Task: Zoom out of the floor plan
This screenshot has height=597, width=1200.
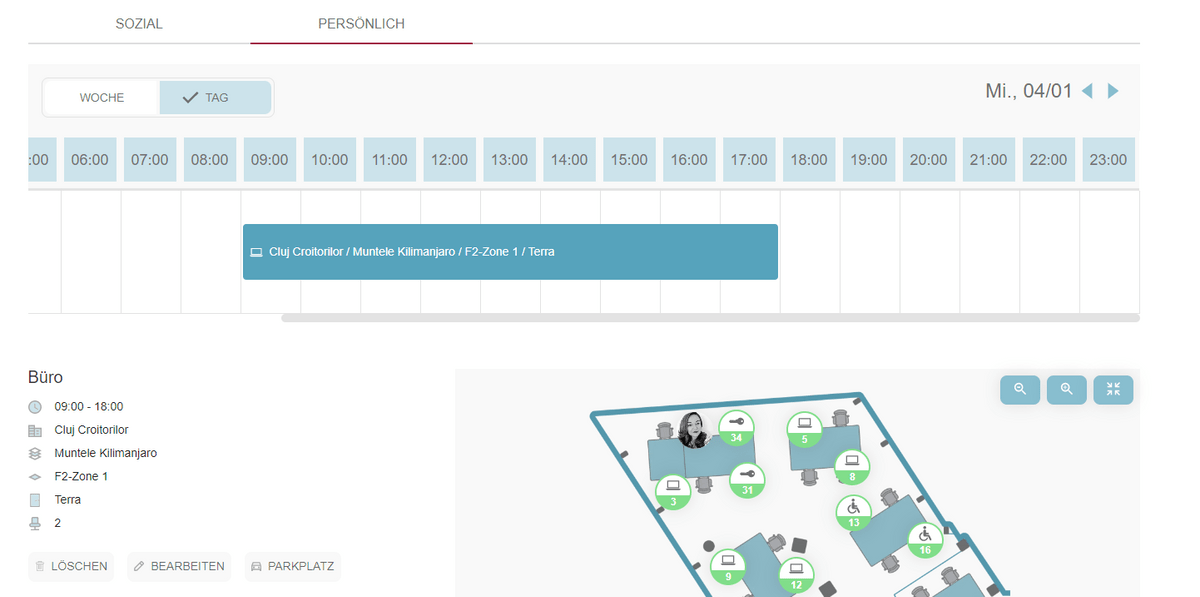Action: (x=1020, y=390)
